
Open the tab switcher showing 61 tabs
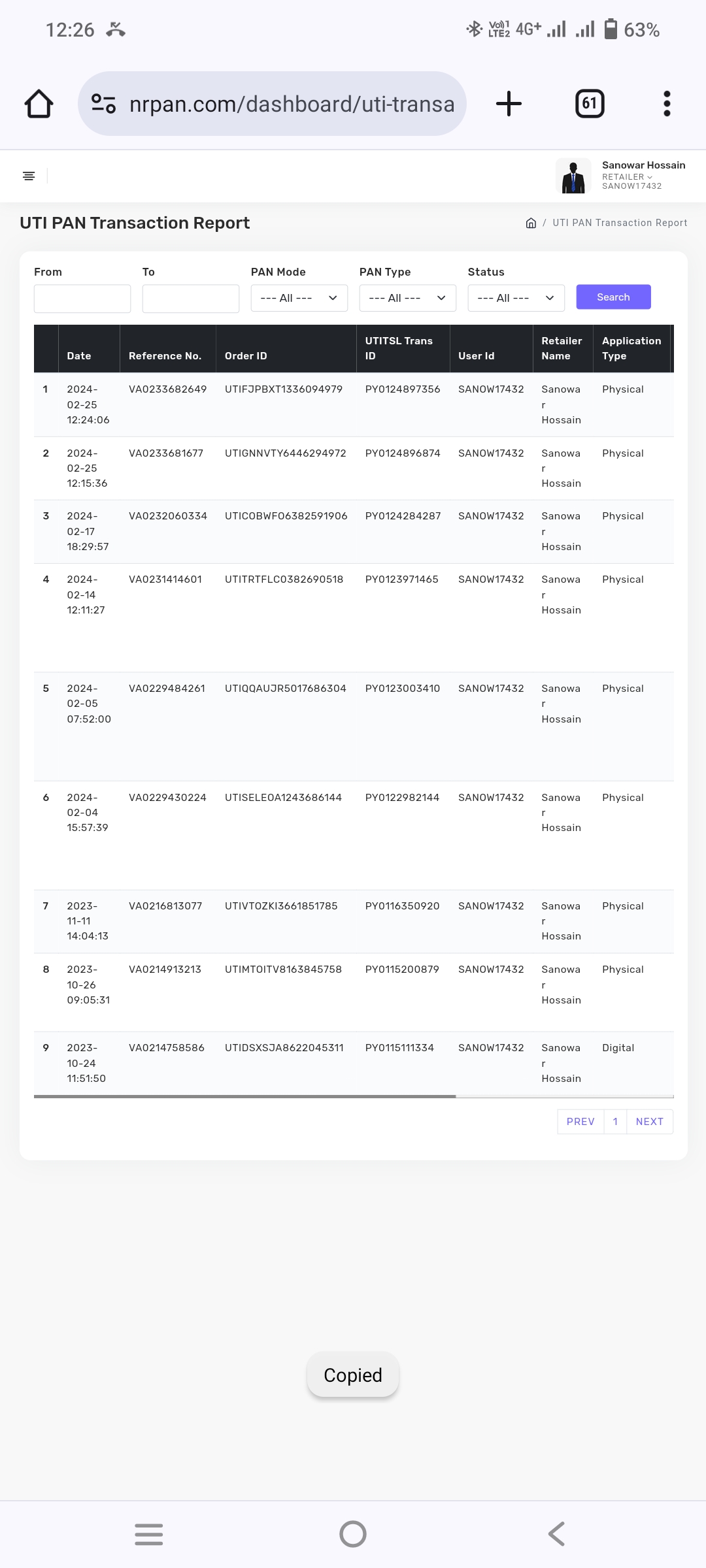[x=589, y=104]
